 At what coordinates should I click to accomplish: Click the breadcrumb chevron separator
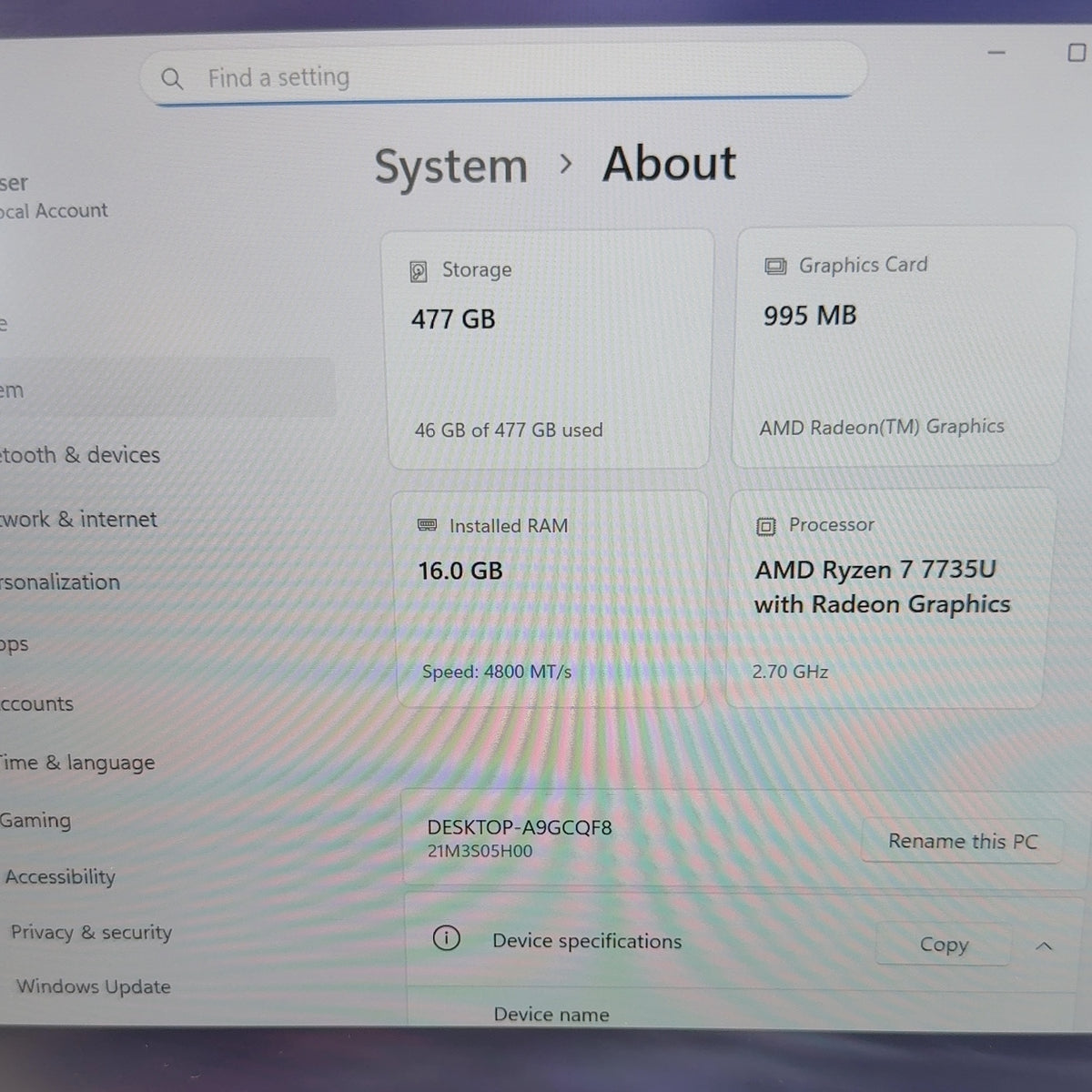pyautogui.click(x=567, y=165)
